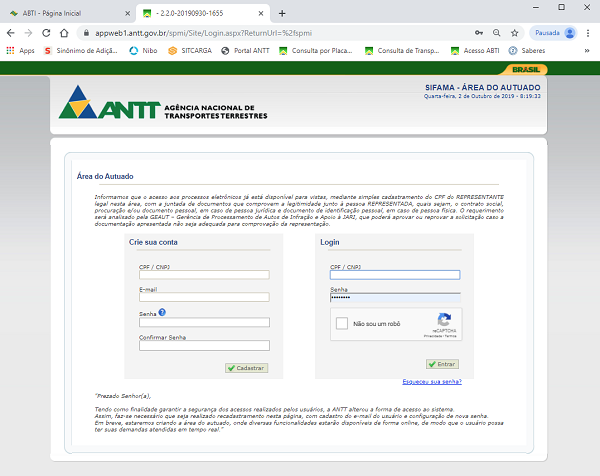
Task: Click the Login CPF / CNPJ field
Action: (x=394, y=275)
